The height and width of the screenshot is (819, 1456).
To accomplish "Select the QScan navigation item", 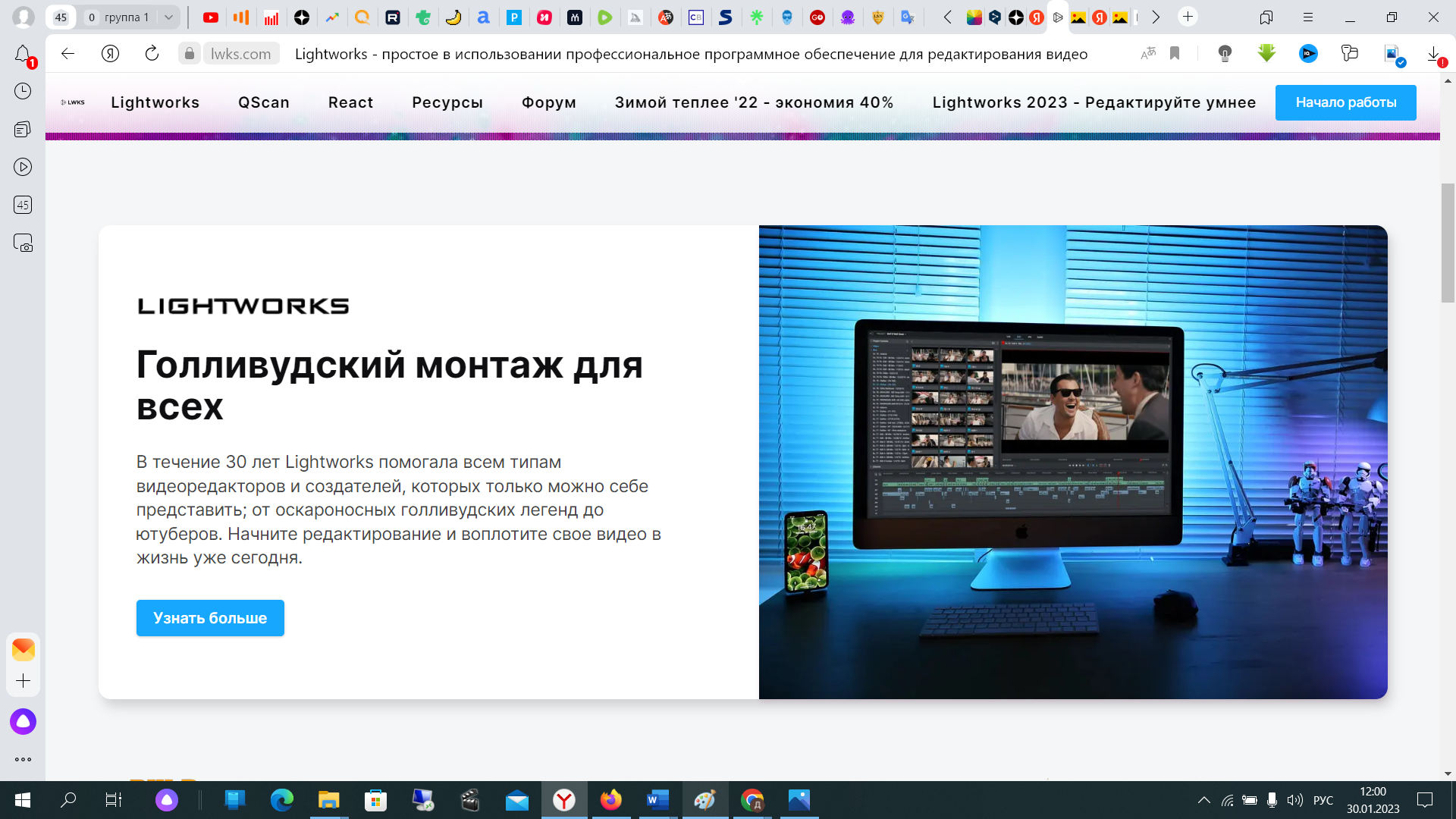I will [263, 102].
